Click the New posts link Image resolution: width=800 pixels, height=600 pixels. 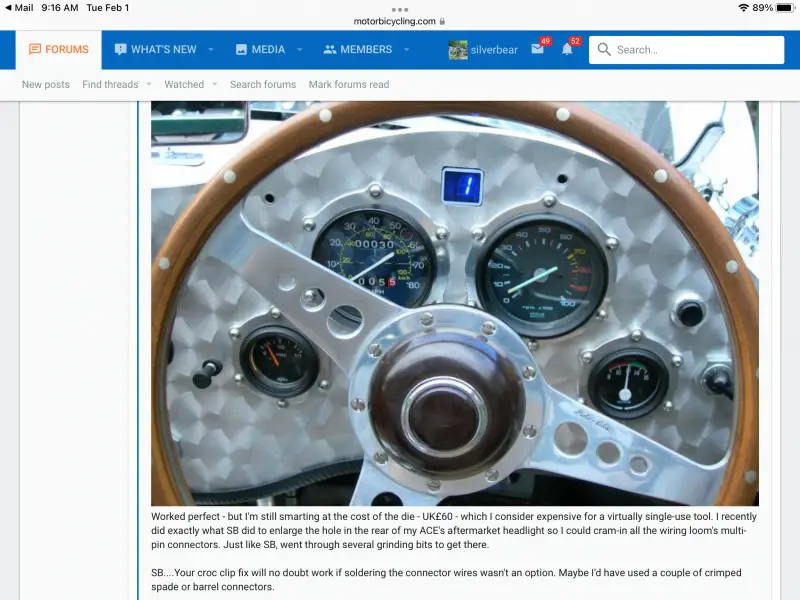[x=46, y=85]
